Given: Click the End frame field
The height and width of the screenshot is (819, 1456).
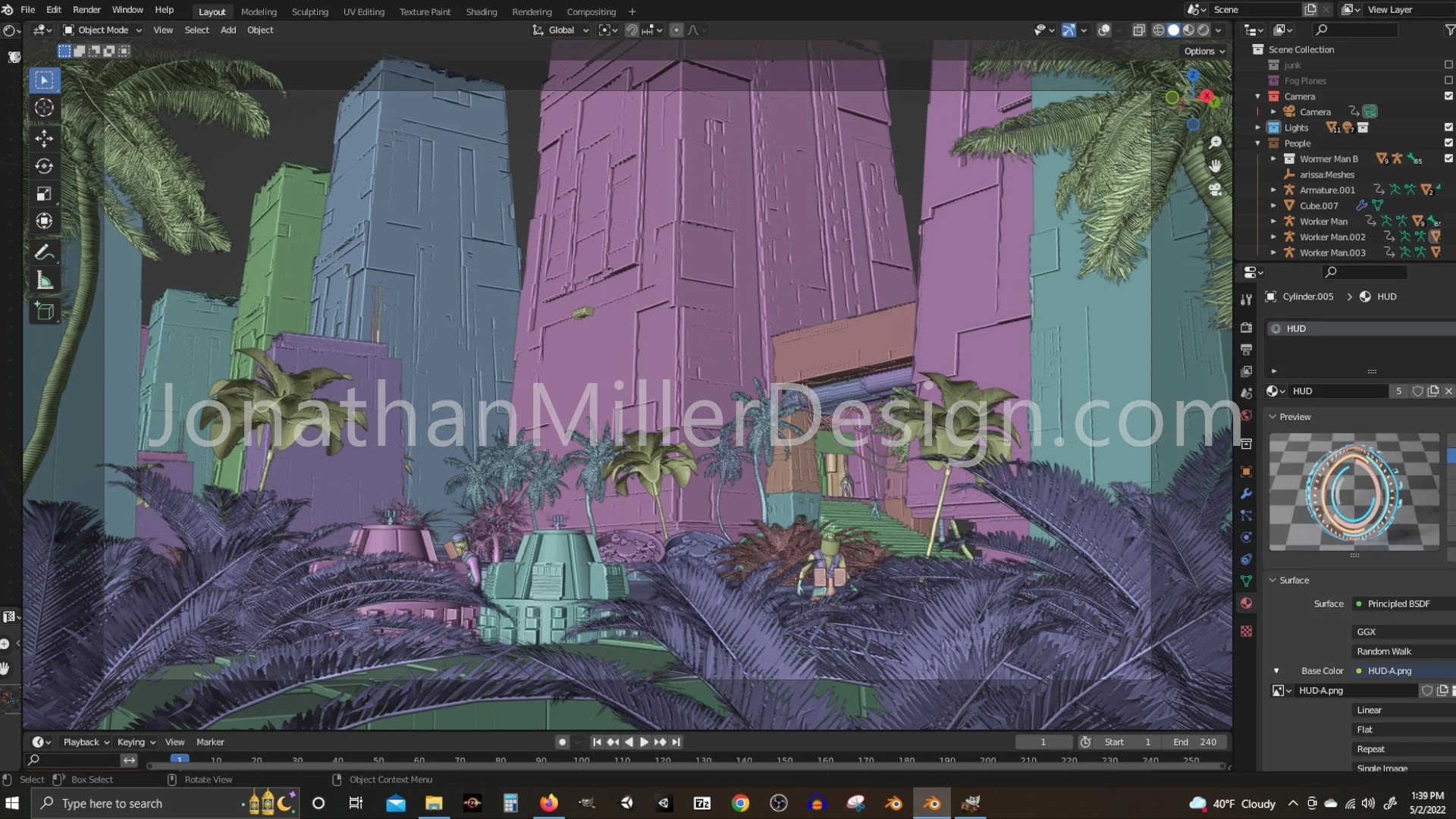Looking at the screenshot, I should point(1195,742).
